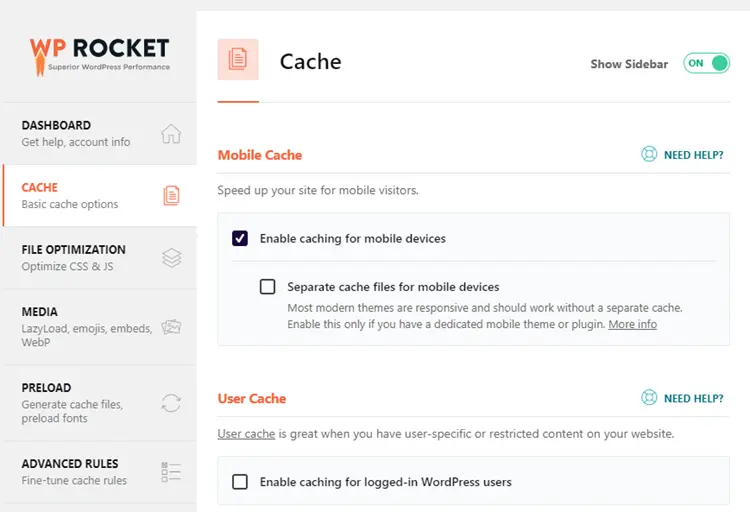Image resolution: width=750 pixels, height=512 pixels.
Task: Uncheck Enable caching for mobile devices
Action: [240, 238]
